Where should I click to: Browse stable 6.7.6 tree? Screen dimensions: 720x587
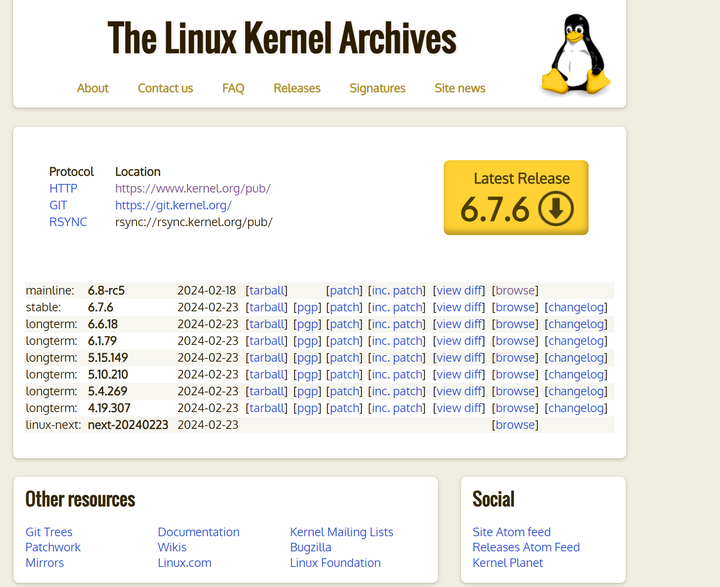[x=515, y=307]
